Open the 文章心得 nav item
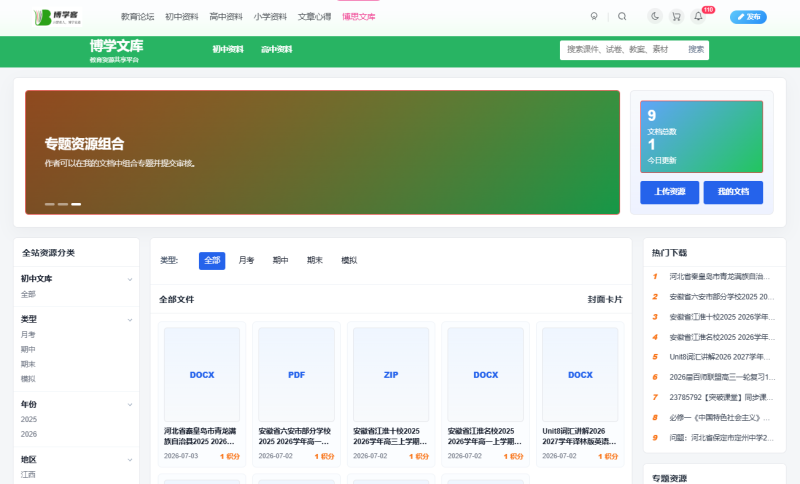This screenshot has height=484, width=800. click(x=314, y=17)
